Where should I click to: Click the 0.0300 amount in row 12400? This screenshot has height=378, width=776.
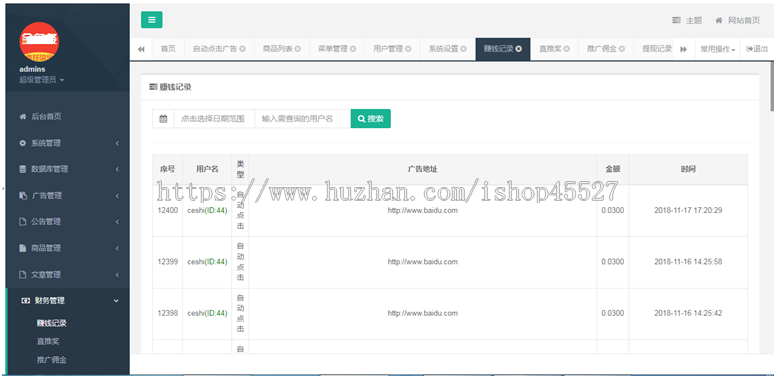point(613,210)
